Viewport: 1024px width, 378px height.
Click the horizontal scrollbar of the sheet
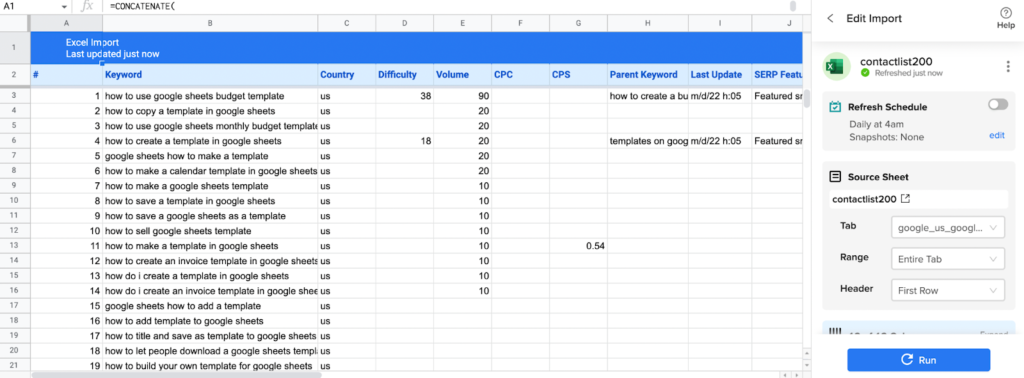(x=176, y=375)
